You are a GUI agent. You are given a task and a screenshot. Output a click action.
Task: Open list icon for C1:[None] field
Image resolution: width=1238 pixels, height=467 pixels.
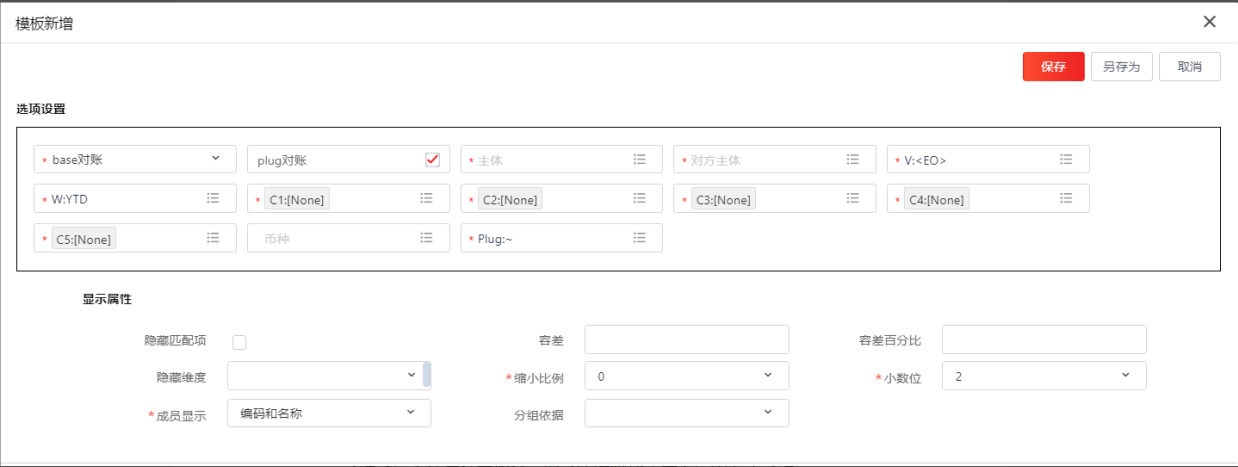427,199
